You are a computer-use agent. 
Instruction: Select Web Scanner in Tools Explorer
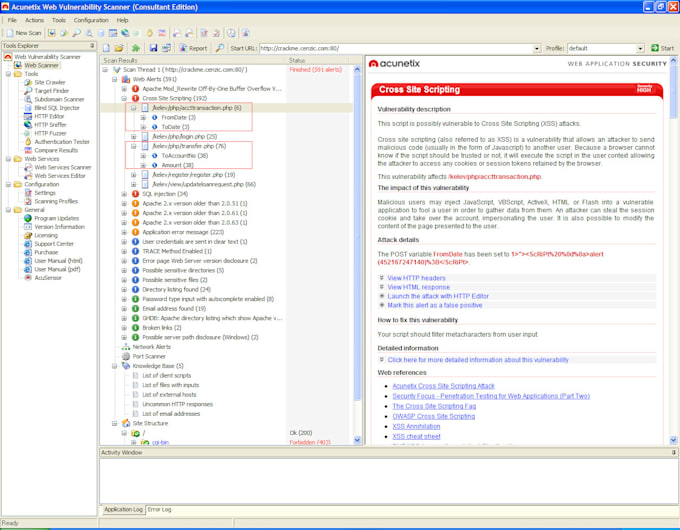click(x=41, y=65)
